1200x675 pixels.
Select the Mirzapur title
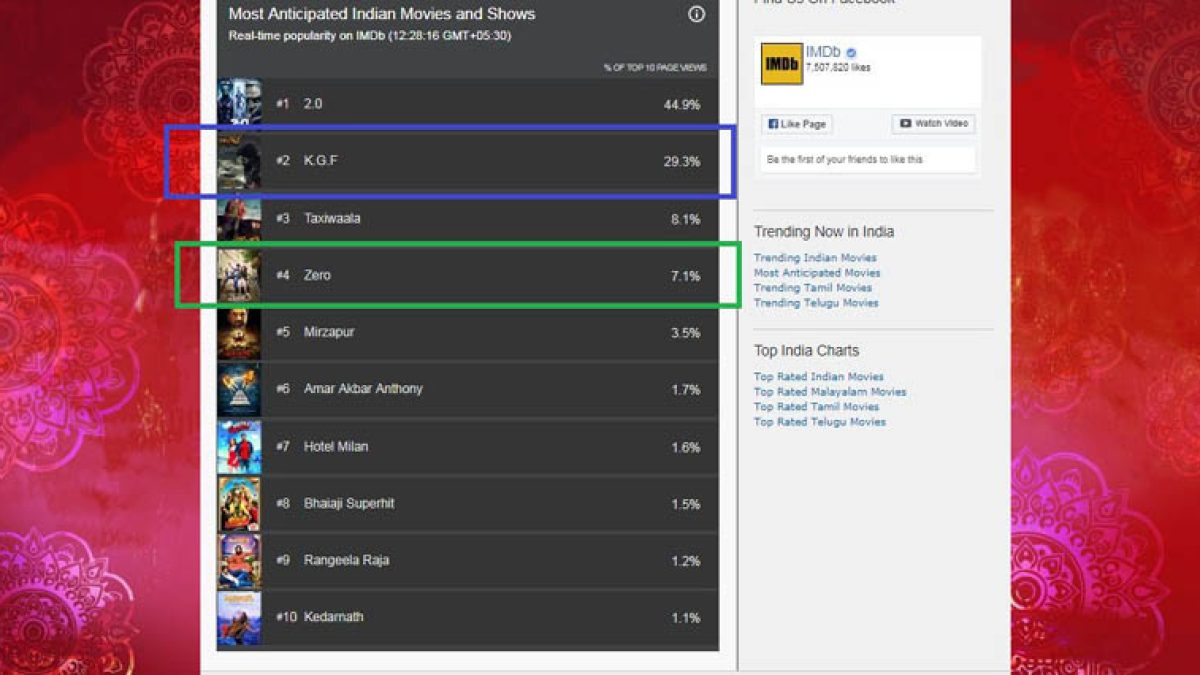coord(329,333)
